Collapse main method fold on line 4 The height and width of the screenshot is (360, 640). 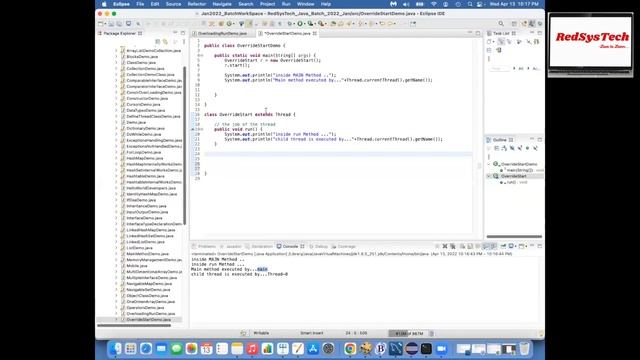tap(201, 56)
